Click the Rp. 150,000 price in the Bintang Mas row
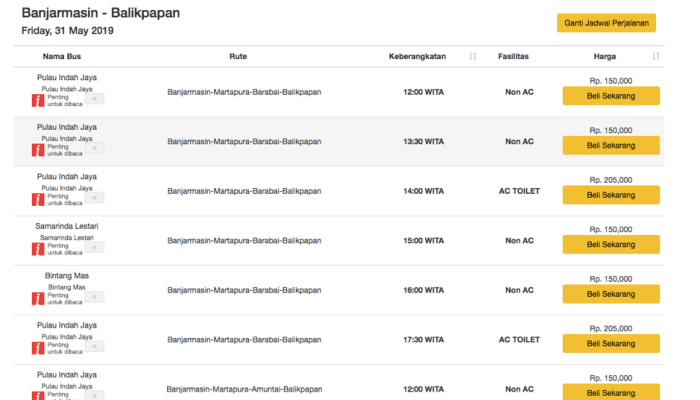The height and width of the screenshot is (400, 700). [x=611, y=279]
